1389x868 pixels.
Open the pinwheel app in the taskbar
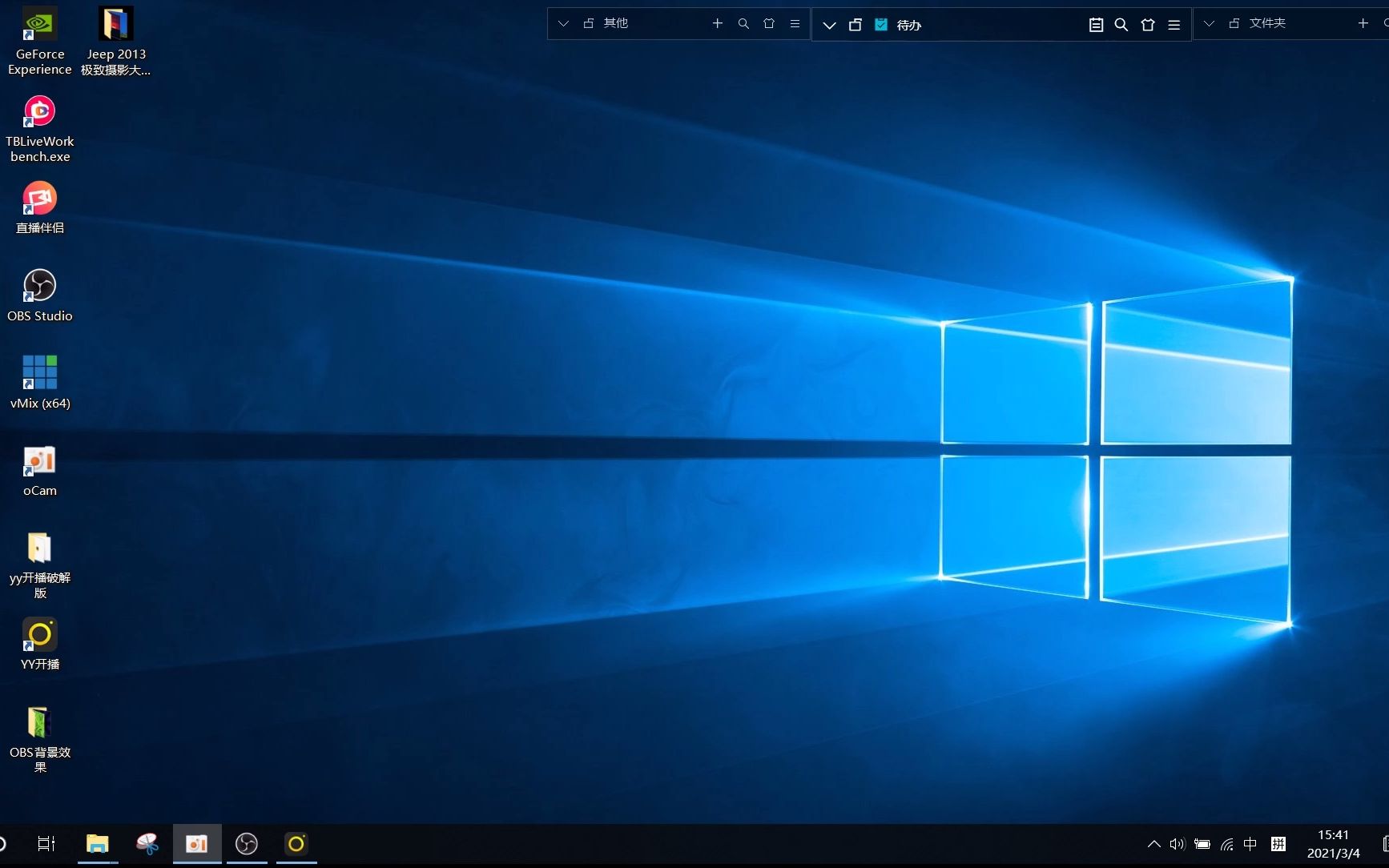point(147,843)
